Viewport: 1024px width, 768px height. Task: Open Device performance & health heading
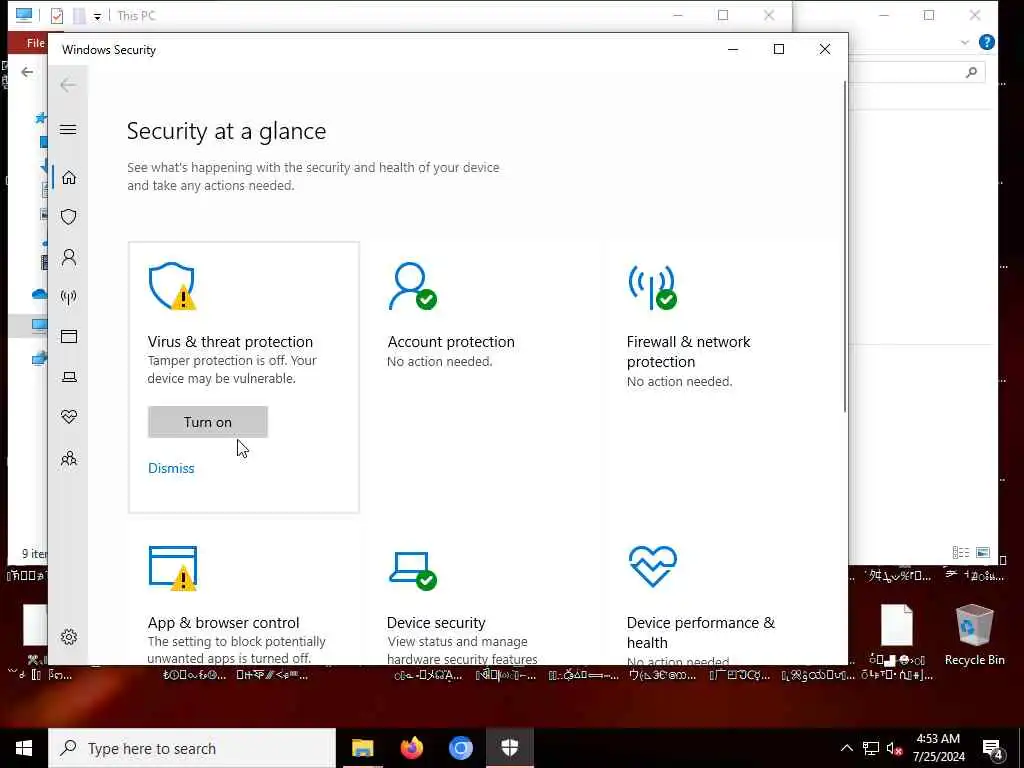tap(701, 632)
